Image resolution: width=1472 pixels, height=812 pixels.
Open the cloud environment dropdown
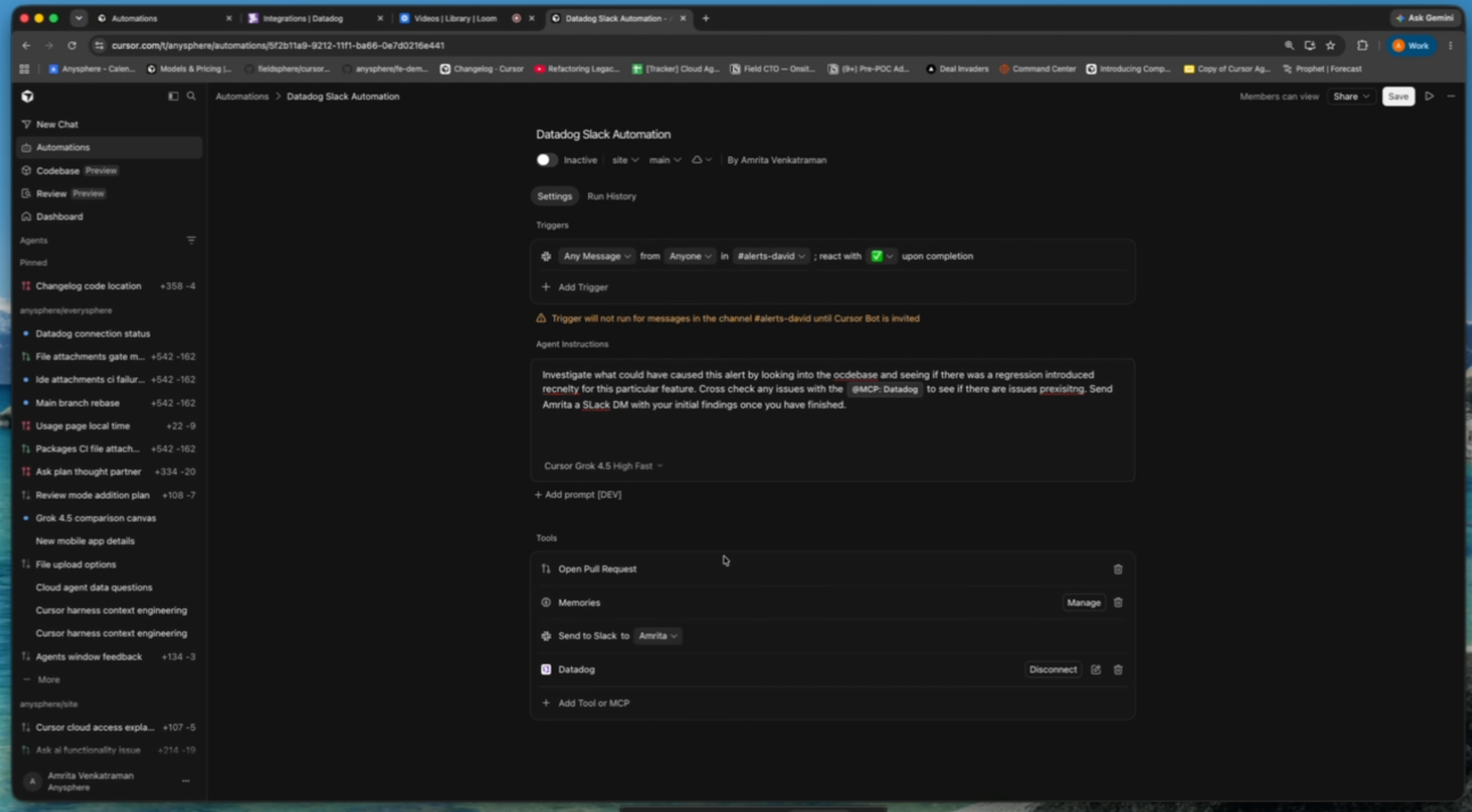[701, 160]
